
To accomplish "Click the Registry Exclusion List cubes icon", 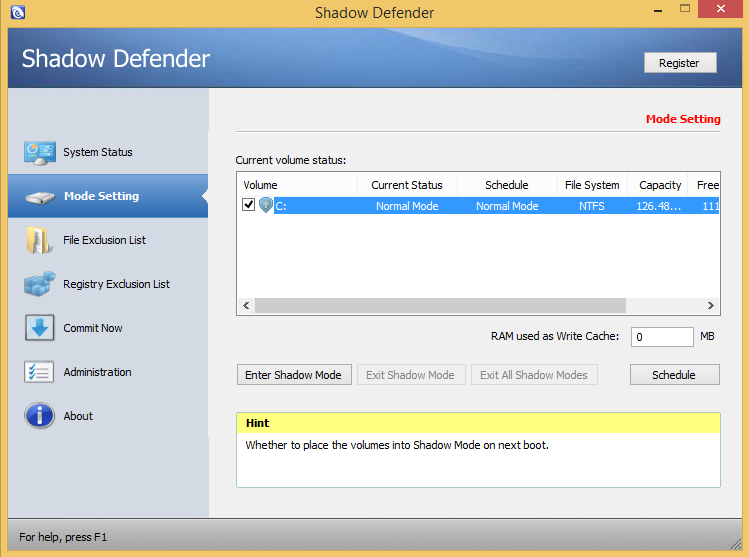I will click(x=40, y=284).
